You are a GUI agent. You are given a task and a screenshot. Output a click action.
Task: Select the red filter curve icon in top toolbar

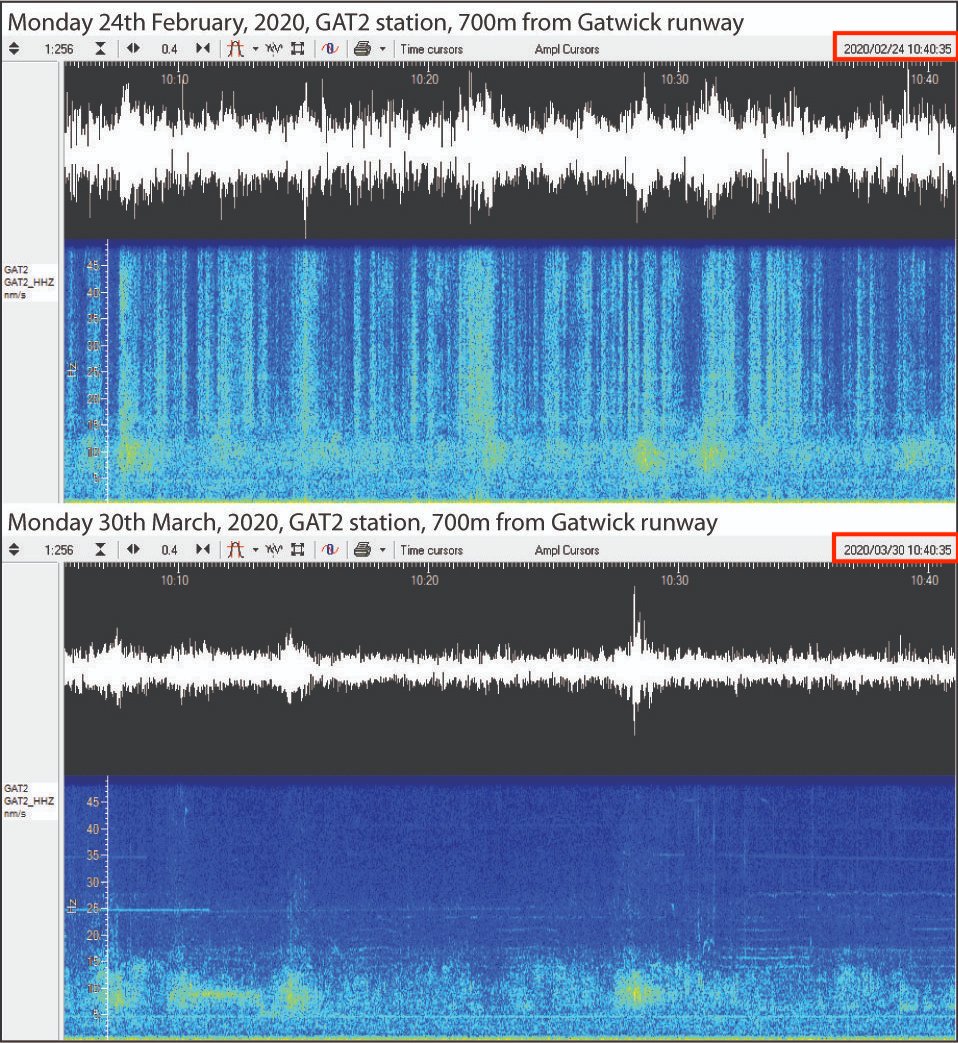[236, 49]
